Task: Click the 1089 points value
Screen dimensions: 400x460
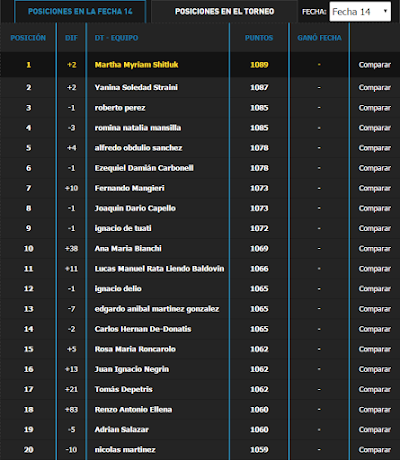Action: click(259, 65)
